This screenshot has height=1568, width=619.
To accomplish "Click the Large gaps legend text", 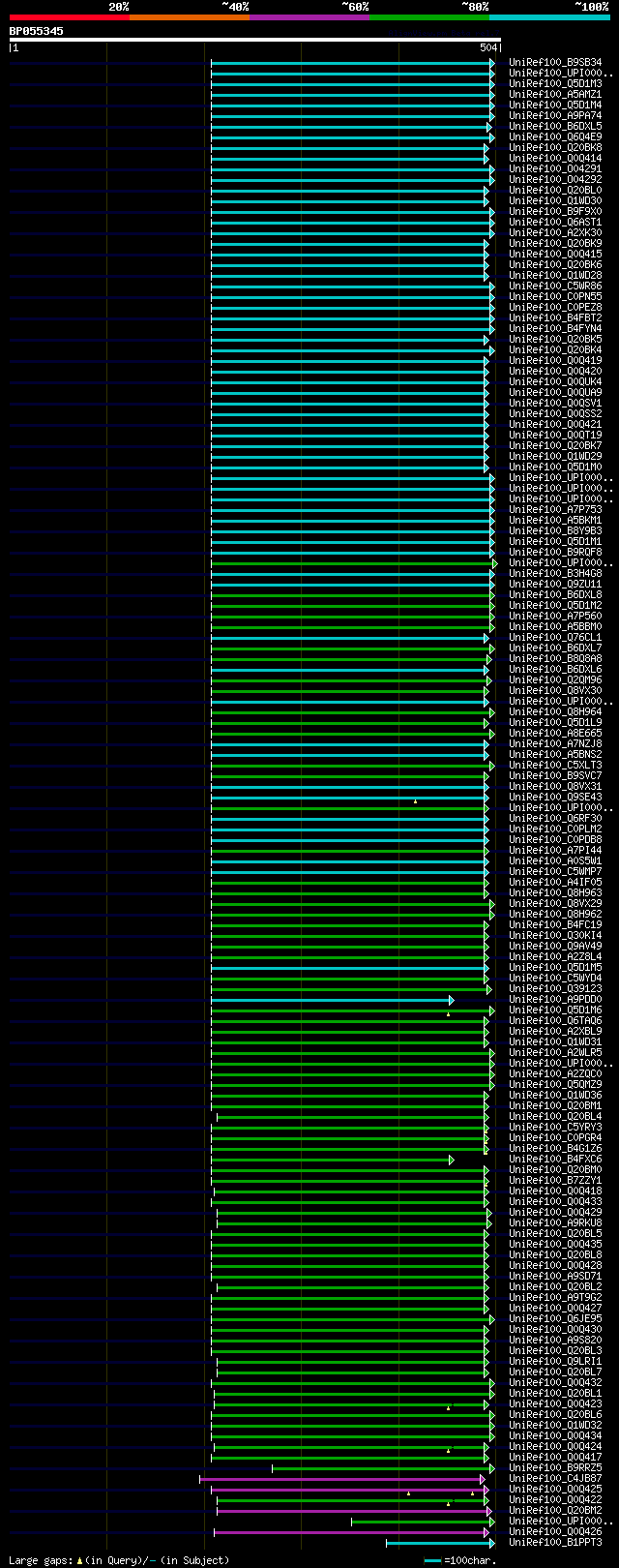I will pyautogui.click(x=119, y=1560).
